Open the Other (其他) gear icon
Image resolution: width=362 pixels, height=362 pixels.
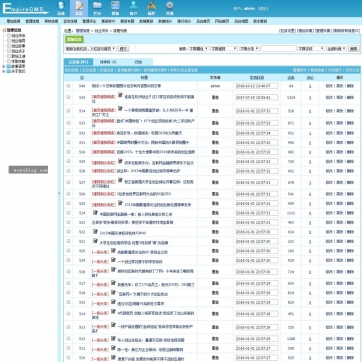(170, 8)
